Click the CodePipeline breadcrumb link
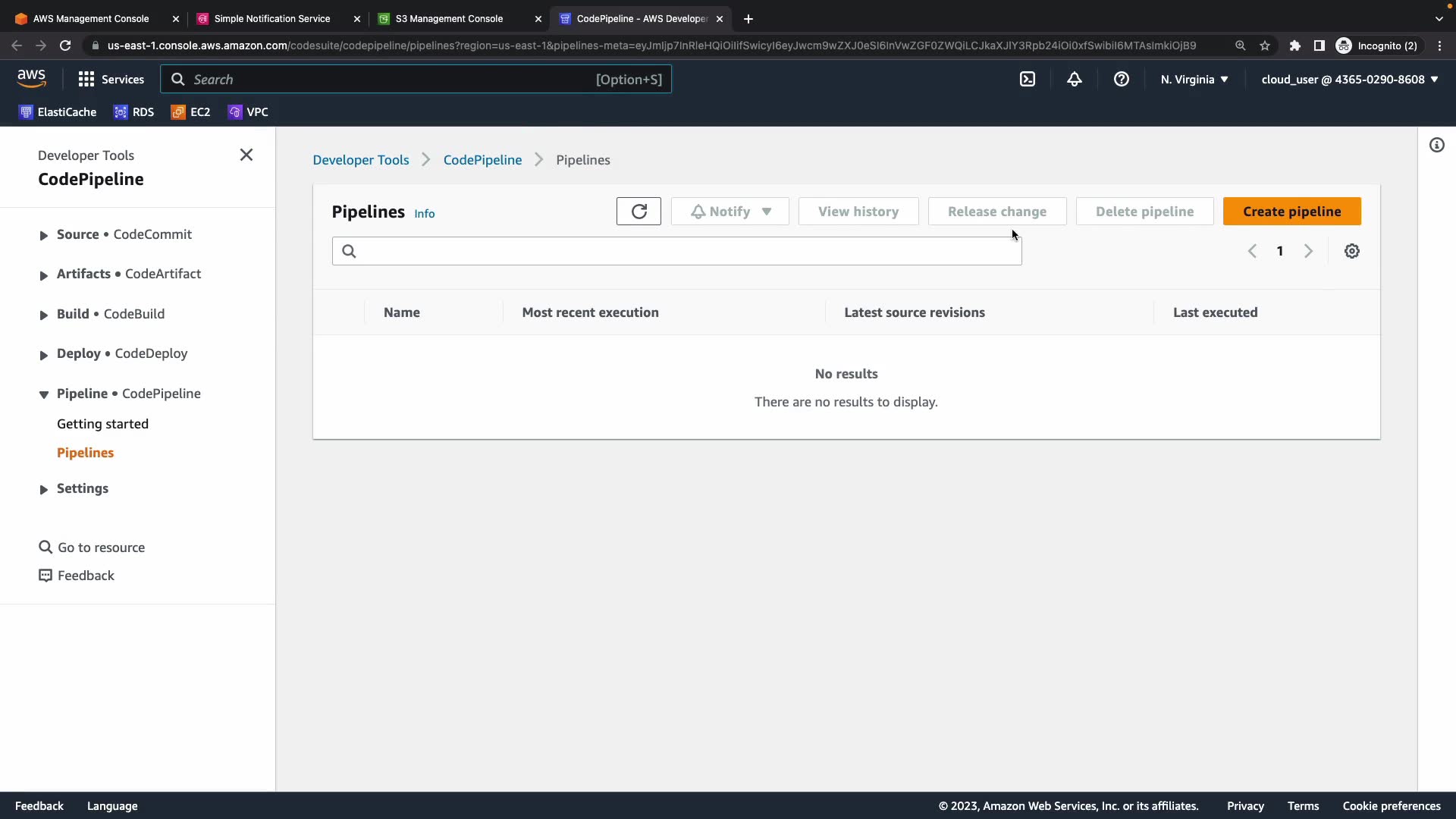The height and width of the screenshot is (819, 1456). coord(482,160)
